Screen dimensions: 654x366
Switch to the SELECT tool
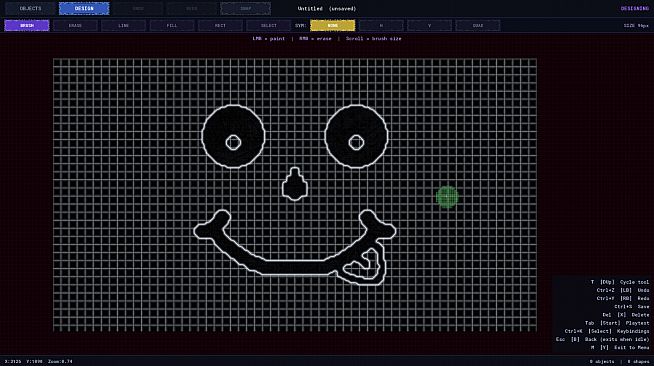pos(269,25)
